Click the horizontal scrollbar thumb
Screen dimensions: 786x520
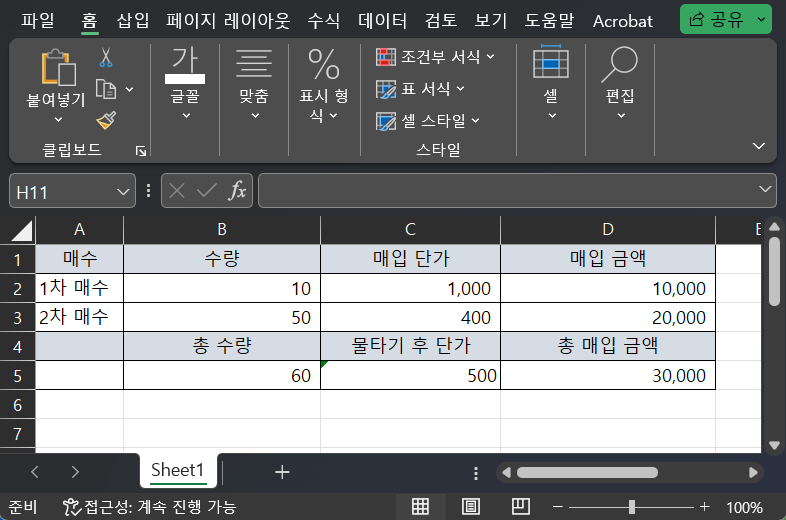point(587,472)
